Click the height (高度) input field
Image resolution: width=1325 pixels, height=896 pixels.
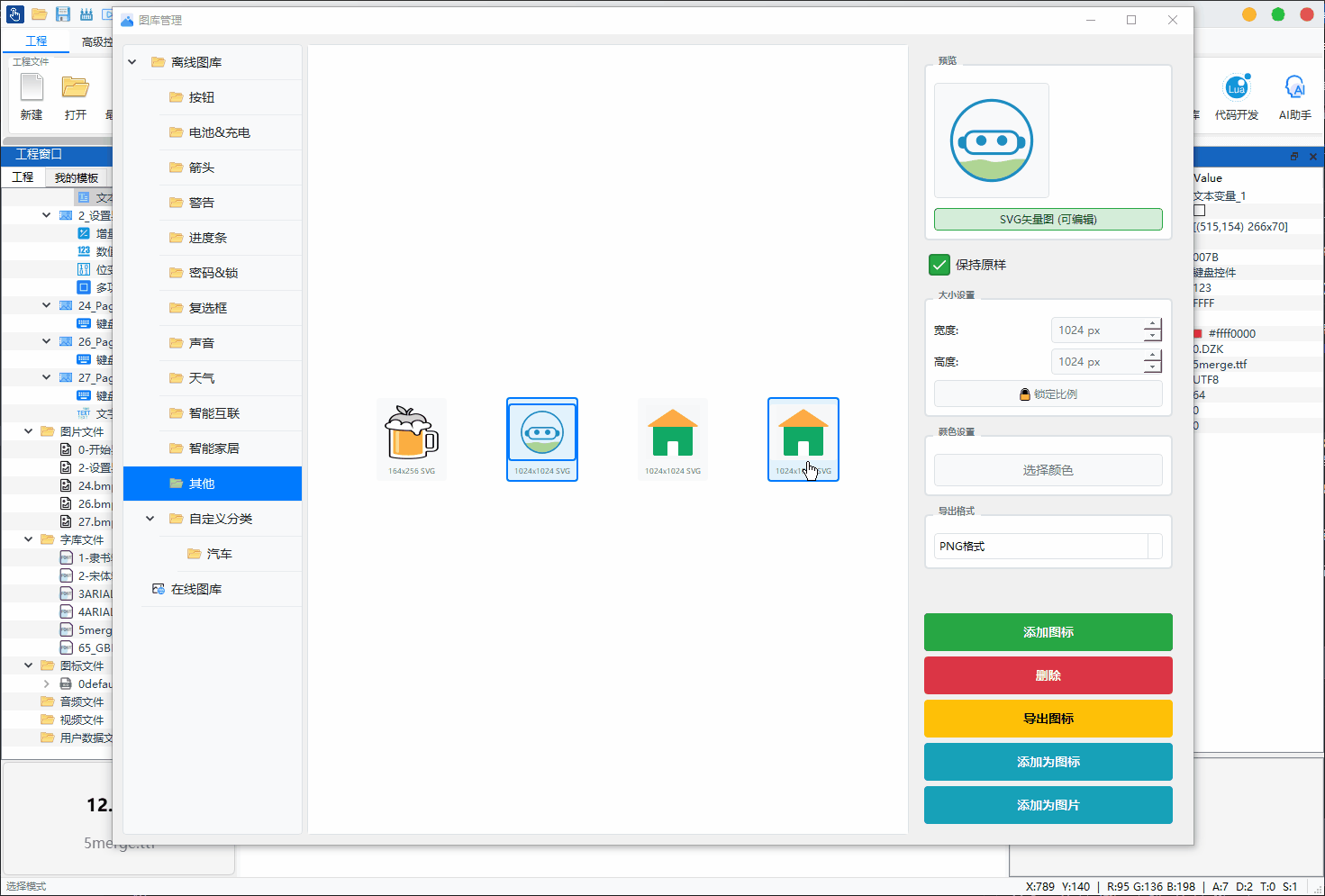tap(1098, 362)
